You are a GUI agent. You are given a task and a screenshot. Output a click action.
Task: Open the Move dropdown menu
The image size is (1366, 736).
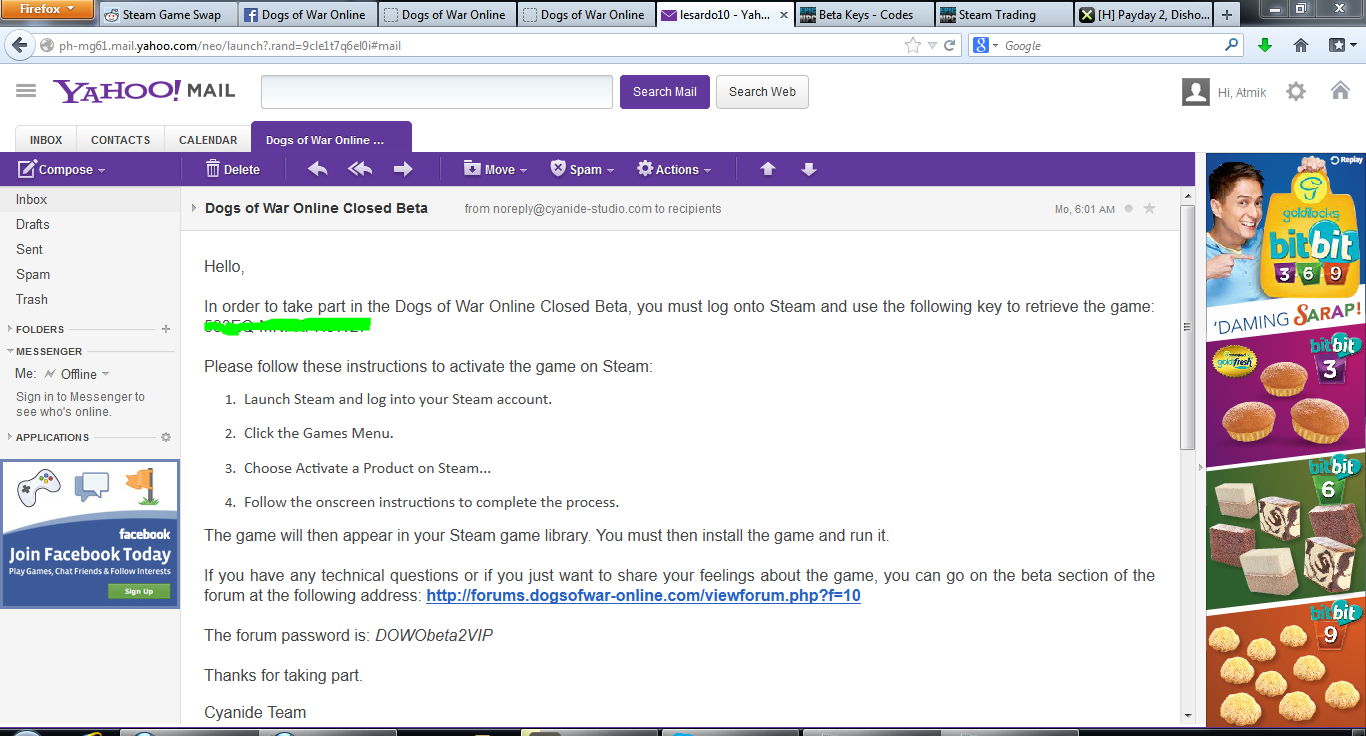(x=496, y=169)
